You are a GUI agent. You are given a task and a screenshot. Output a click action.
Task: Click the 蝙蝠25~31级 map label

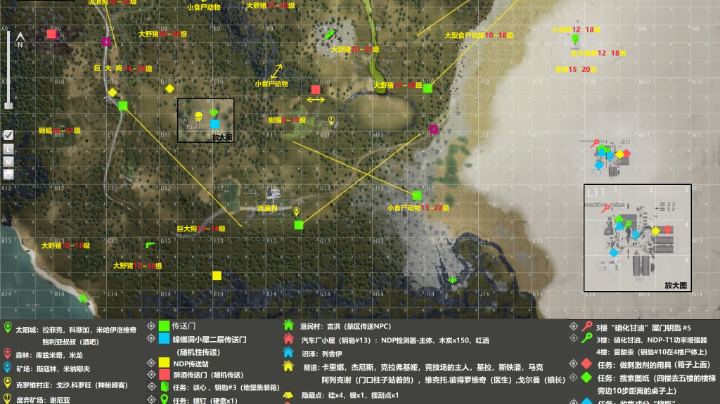[59, 131]
